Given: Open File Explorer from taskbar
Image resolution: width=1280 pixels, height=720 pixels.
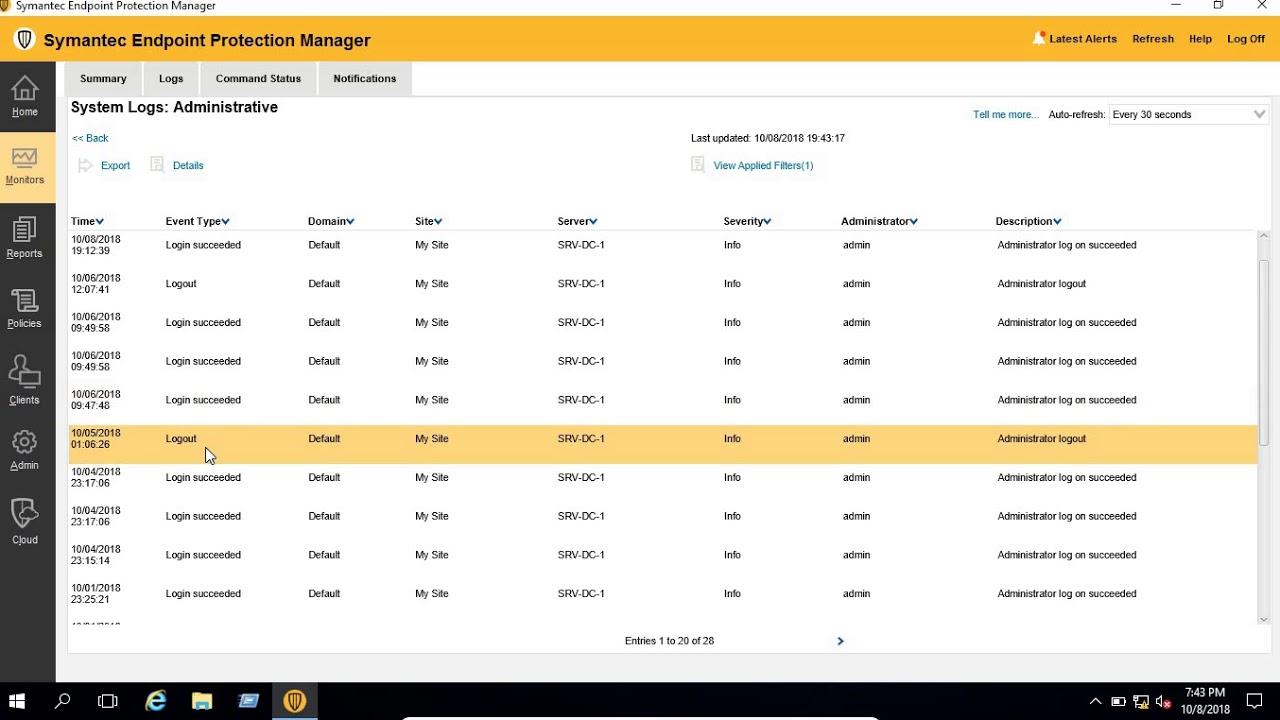Looking at the screenshot, I should (x=202, y=701).
